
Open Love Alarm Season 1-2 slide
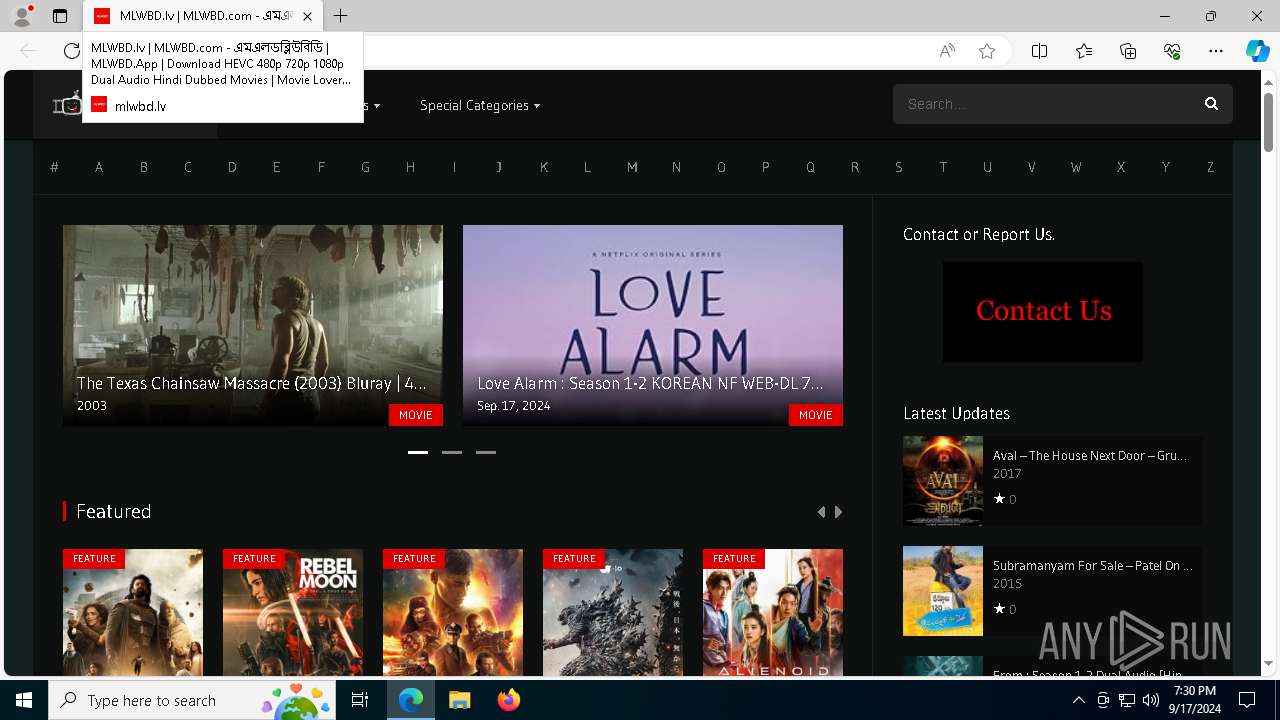click(x=653, y=325)
